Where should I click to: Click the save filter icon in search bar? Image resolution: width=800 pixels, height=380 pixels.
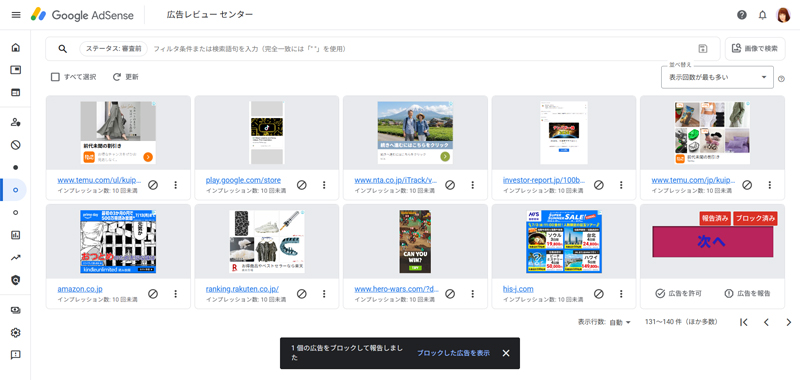[703, 48]
